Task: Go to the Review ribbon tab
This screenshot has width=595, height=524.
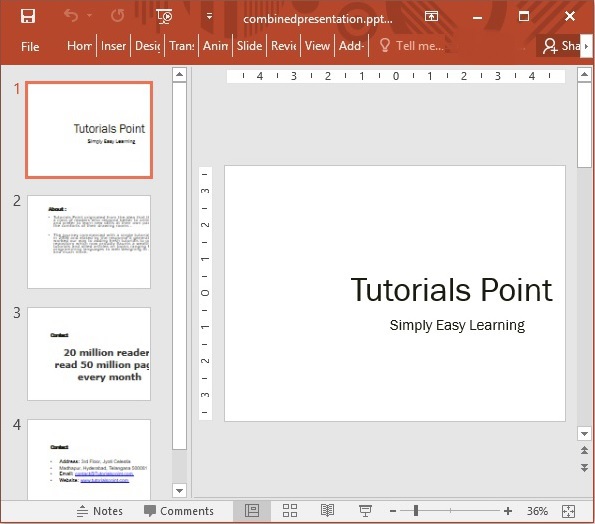Action: coord(283,46)
